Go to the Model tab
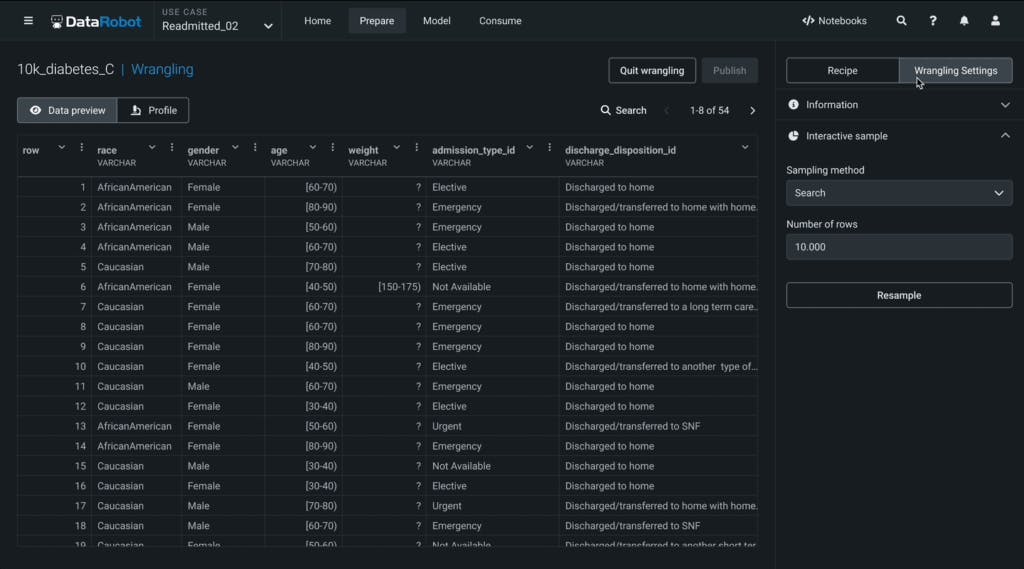1024x569 pixels. tap(436, 21)
